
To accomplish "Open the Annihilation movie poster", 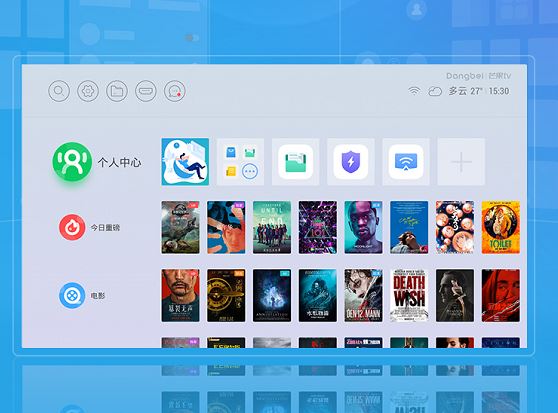I will (272, 296).
